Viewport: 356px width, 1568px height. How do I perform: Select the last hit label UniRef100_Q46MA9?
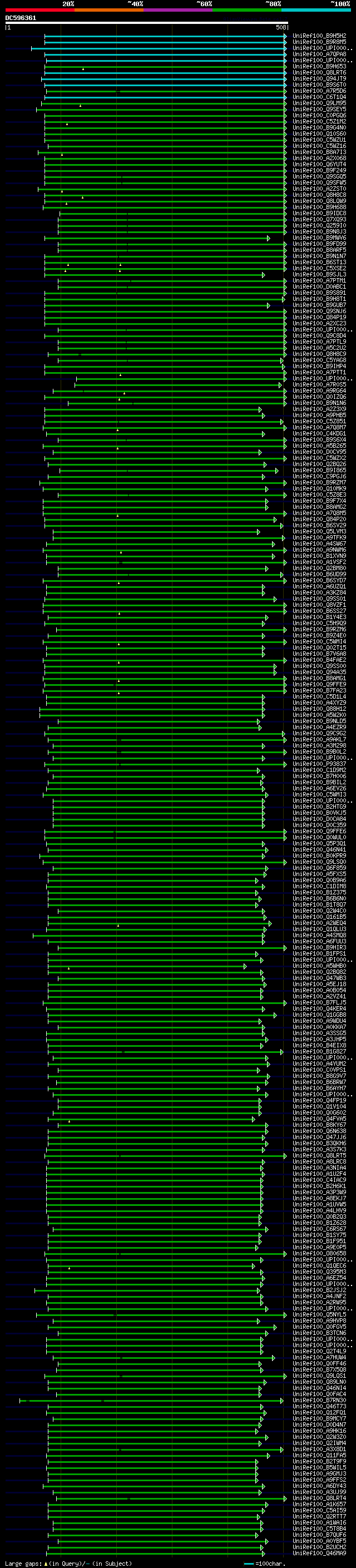[x=319, y=1554]
